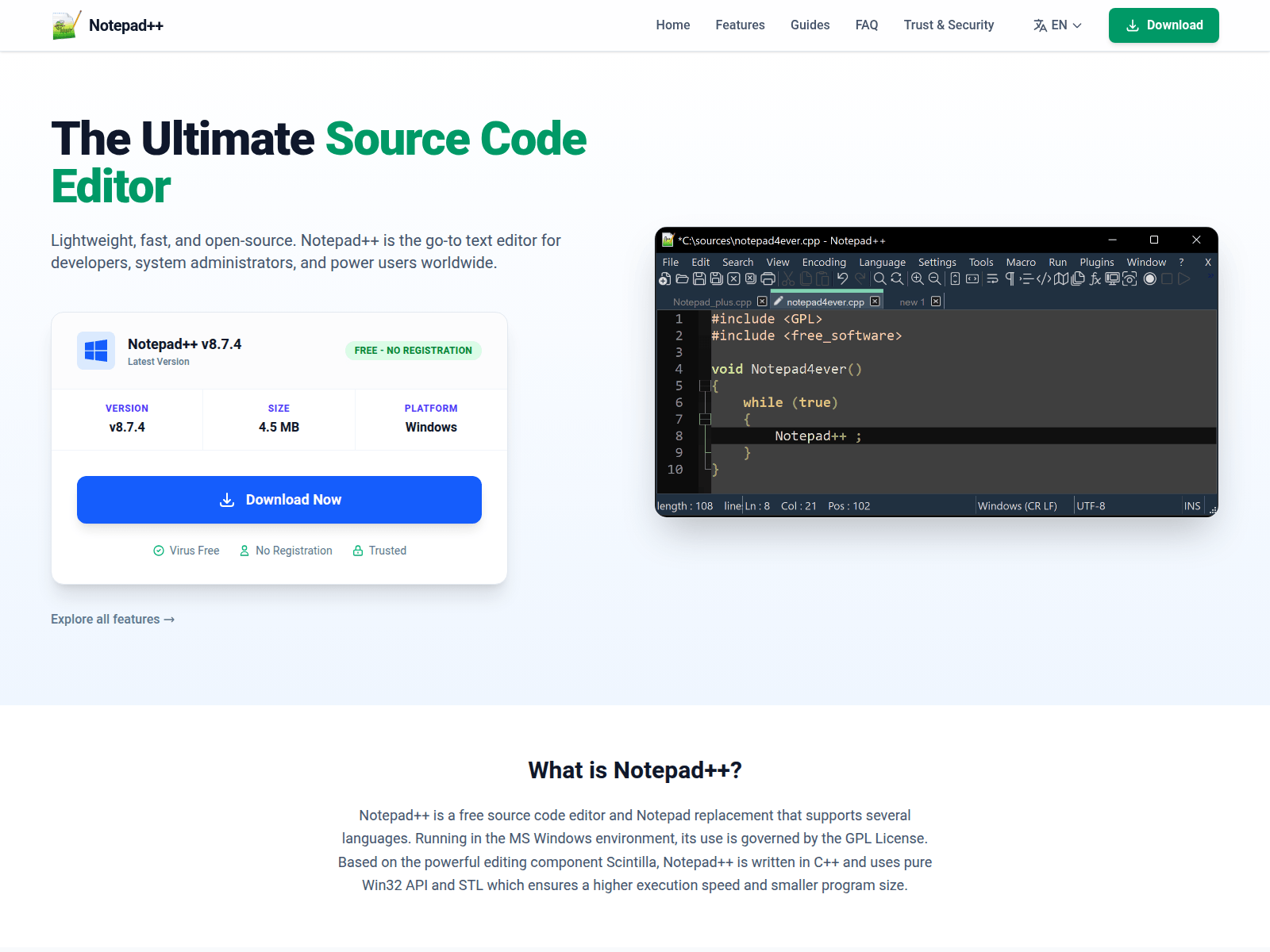Click the Notepad++ v8.7.4 card title
The width and height of the screenshot is (1270, 952).
click(185, 344)
